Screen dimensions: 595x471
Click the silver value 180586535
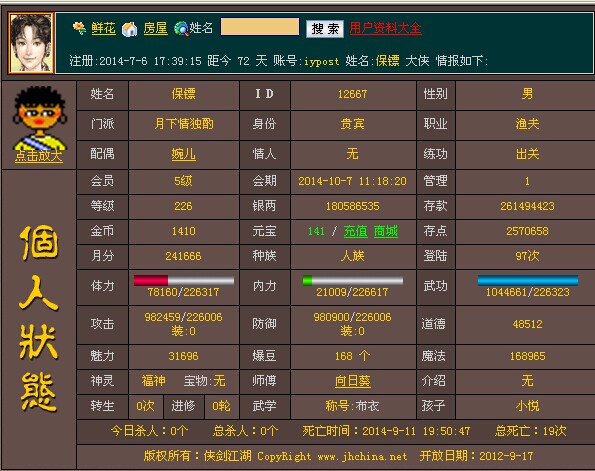[353, 206]
